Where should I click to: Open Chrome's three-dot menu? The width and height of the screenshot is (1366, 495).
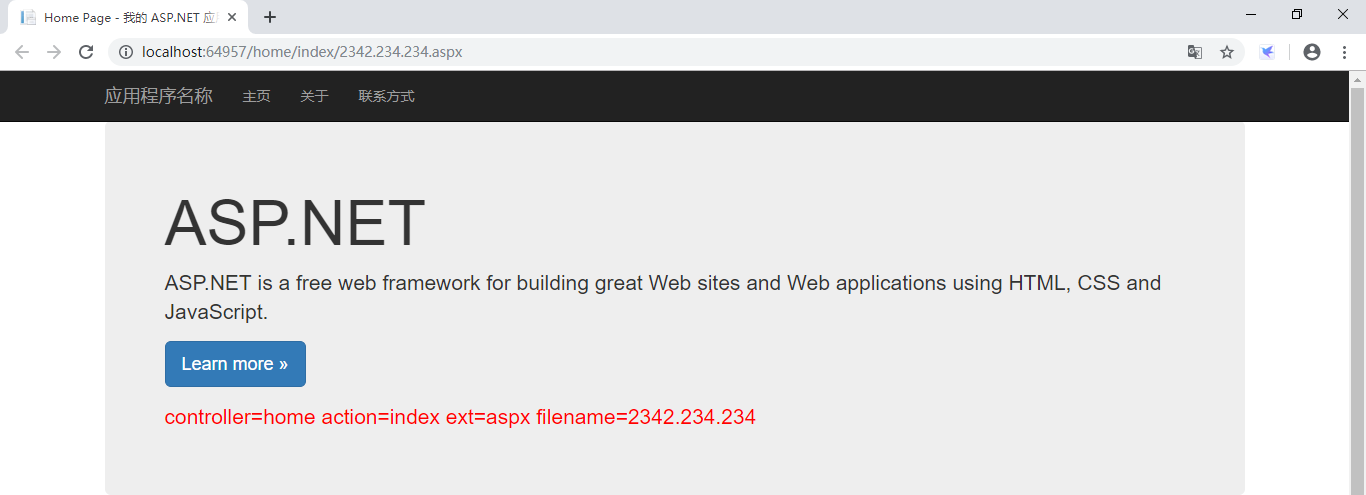click(1344, 52)
